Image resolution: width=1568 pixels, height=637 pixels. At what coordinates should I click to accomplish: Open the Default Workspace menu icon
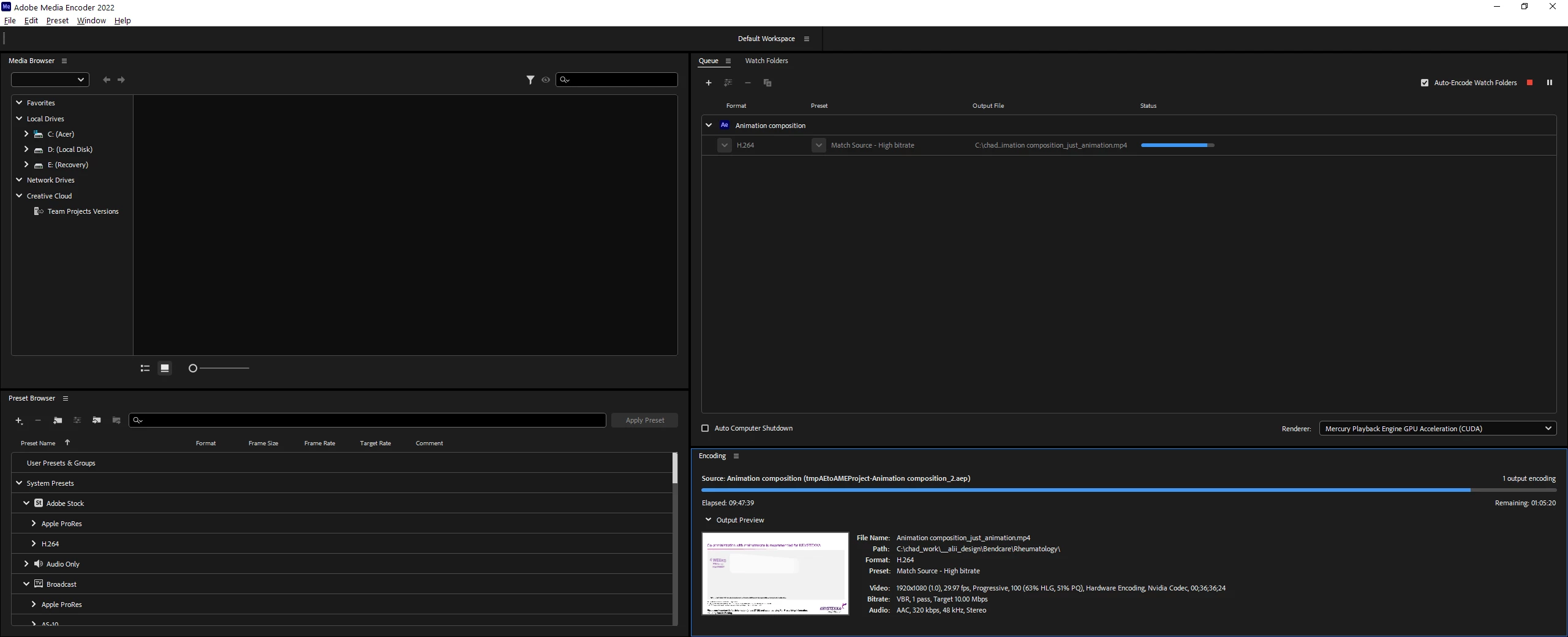(x=807, y=39)
